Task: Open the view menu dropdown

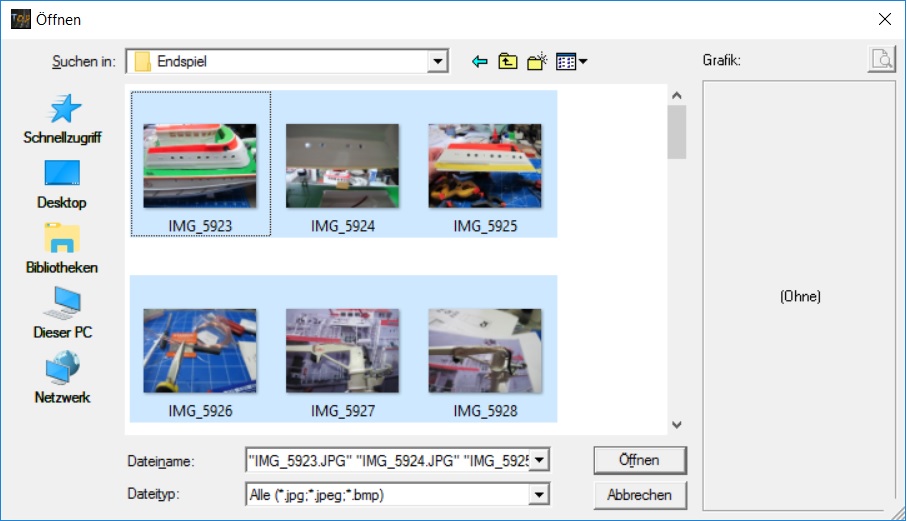Action: pyautogui.click(x=571, y=62)
